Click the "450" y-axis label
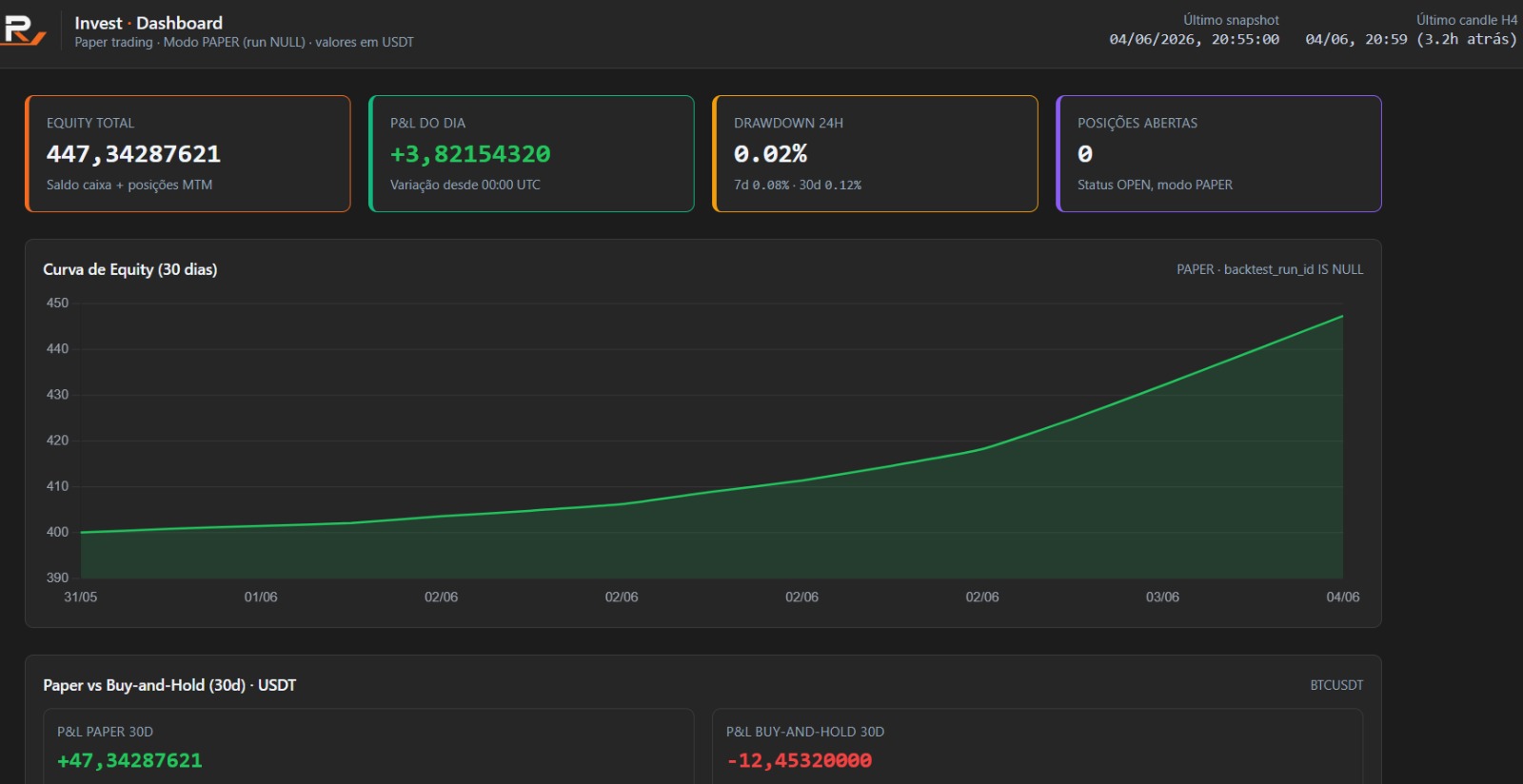 57,303
